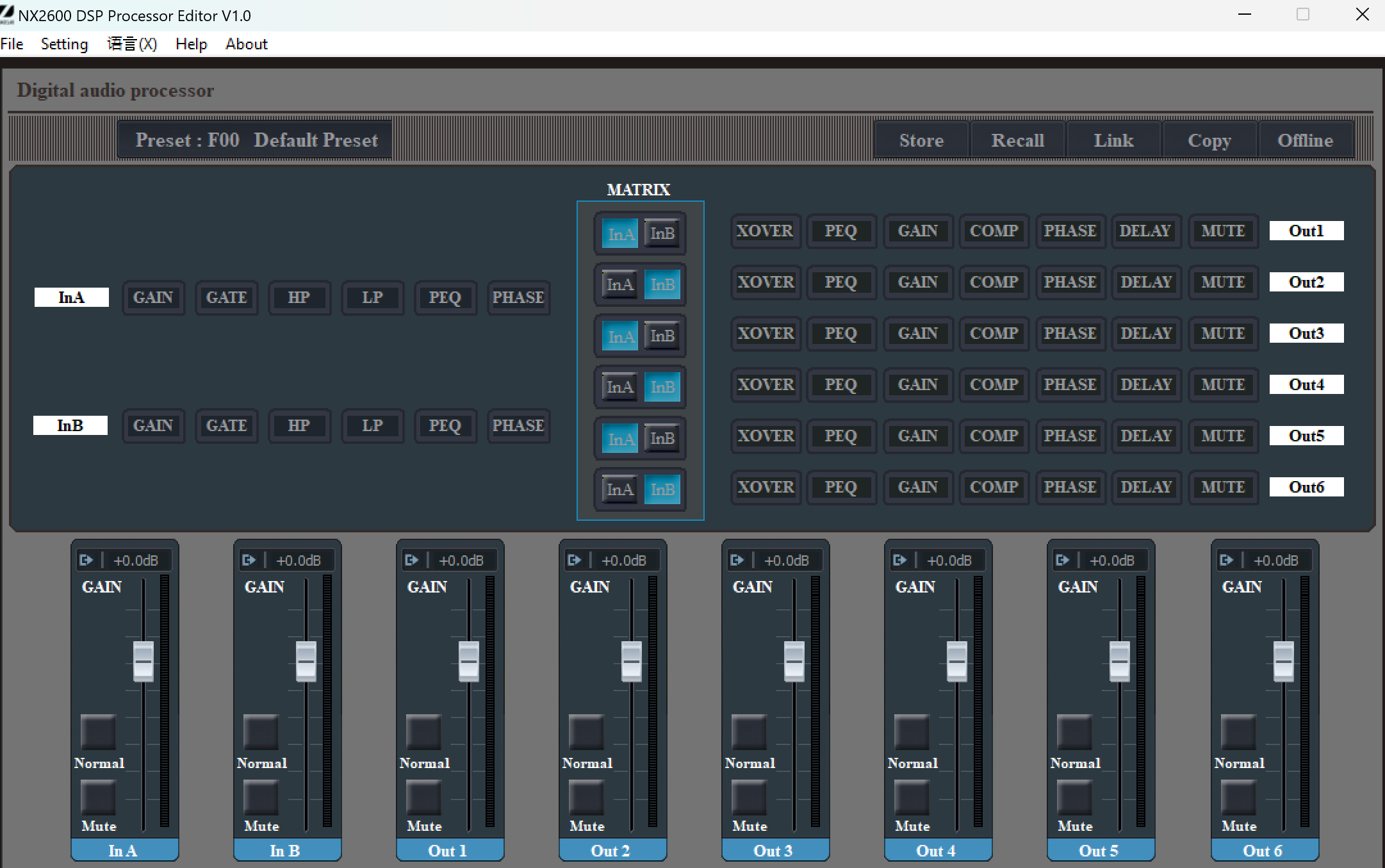Click the gain icon on In A strip

[86, 561]
